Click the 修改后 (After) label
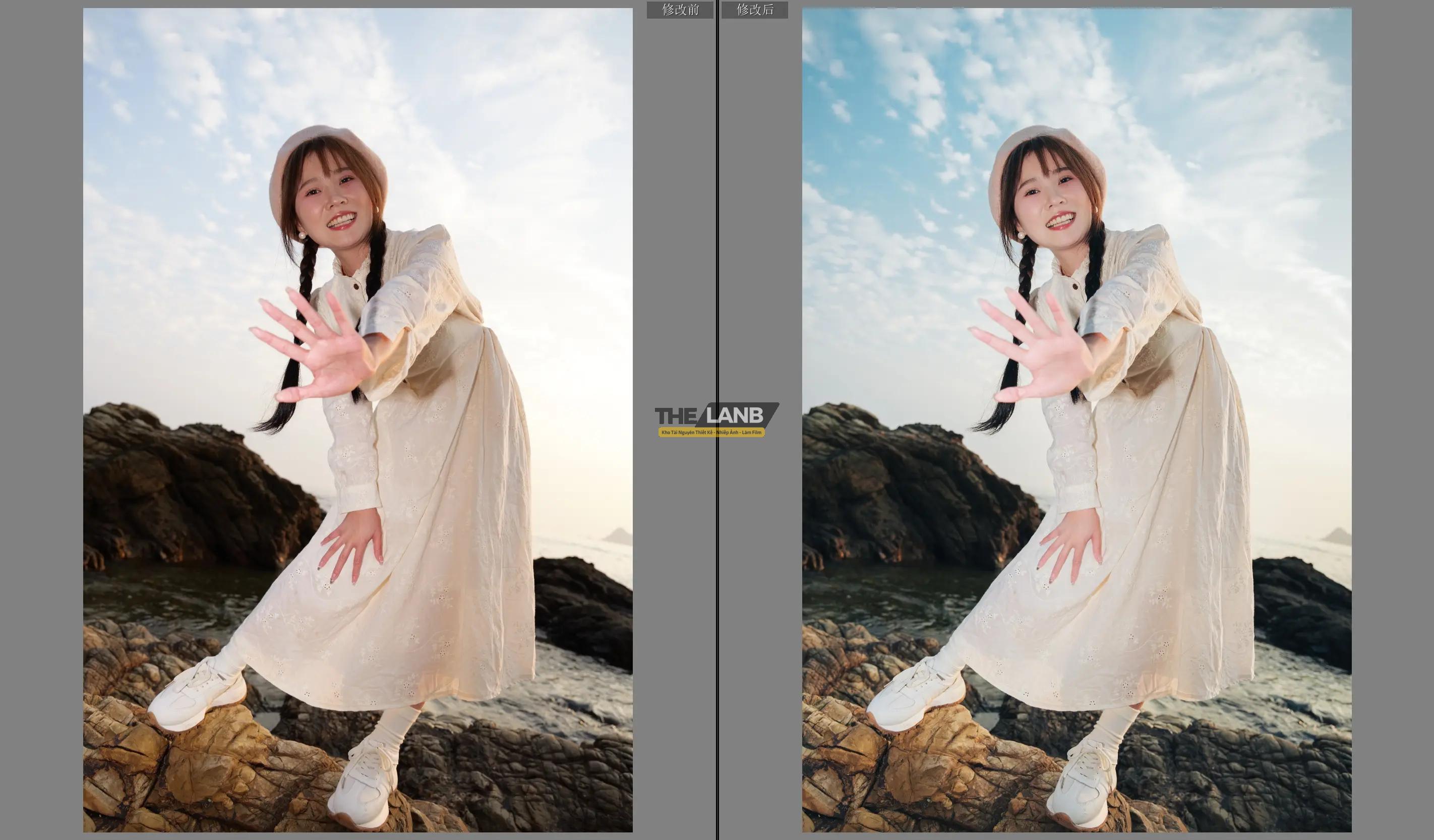This screenshot has width=1434, height=840. (x=754, y=10)
